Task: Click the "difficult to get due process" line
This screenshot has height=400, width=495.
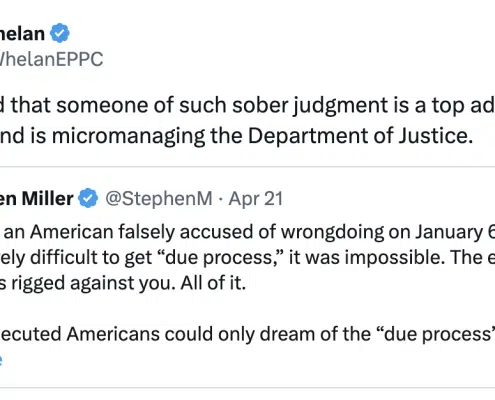Action: click(247, 257)
